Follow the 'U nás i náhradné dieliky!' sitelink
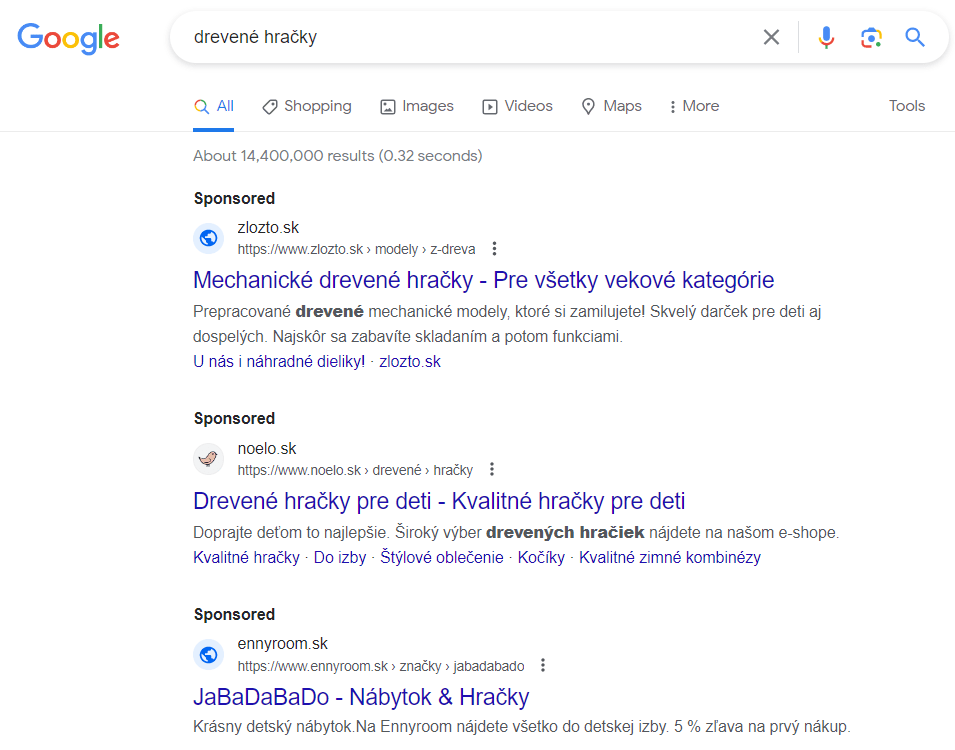955x750 pixels. (x=279, y=362)
